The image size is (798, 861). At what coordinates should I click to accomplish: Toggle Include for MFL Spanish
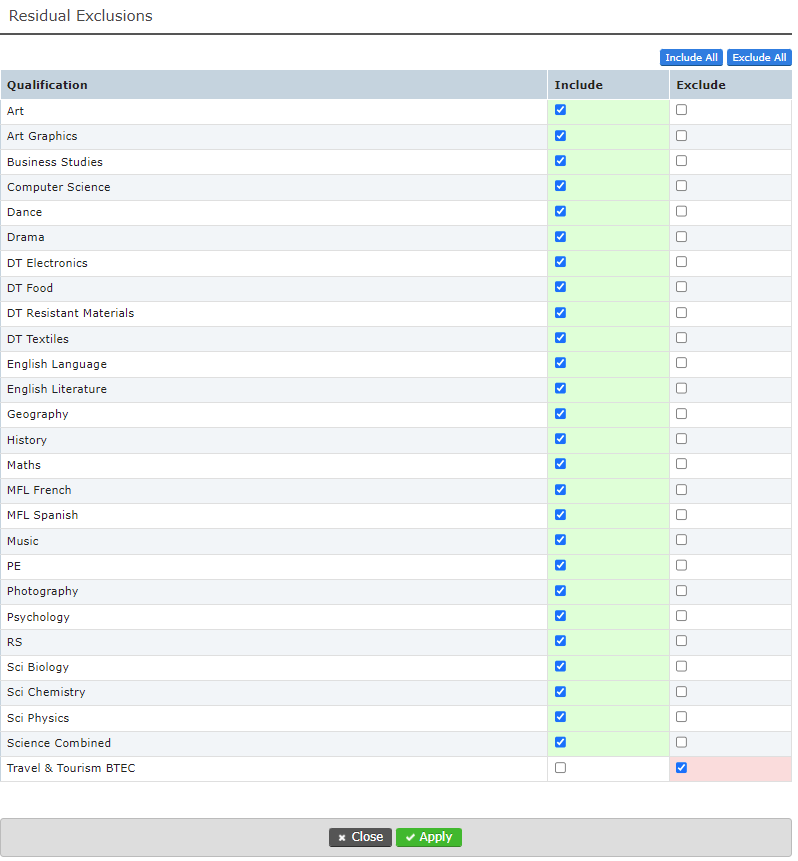[560, 514]
